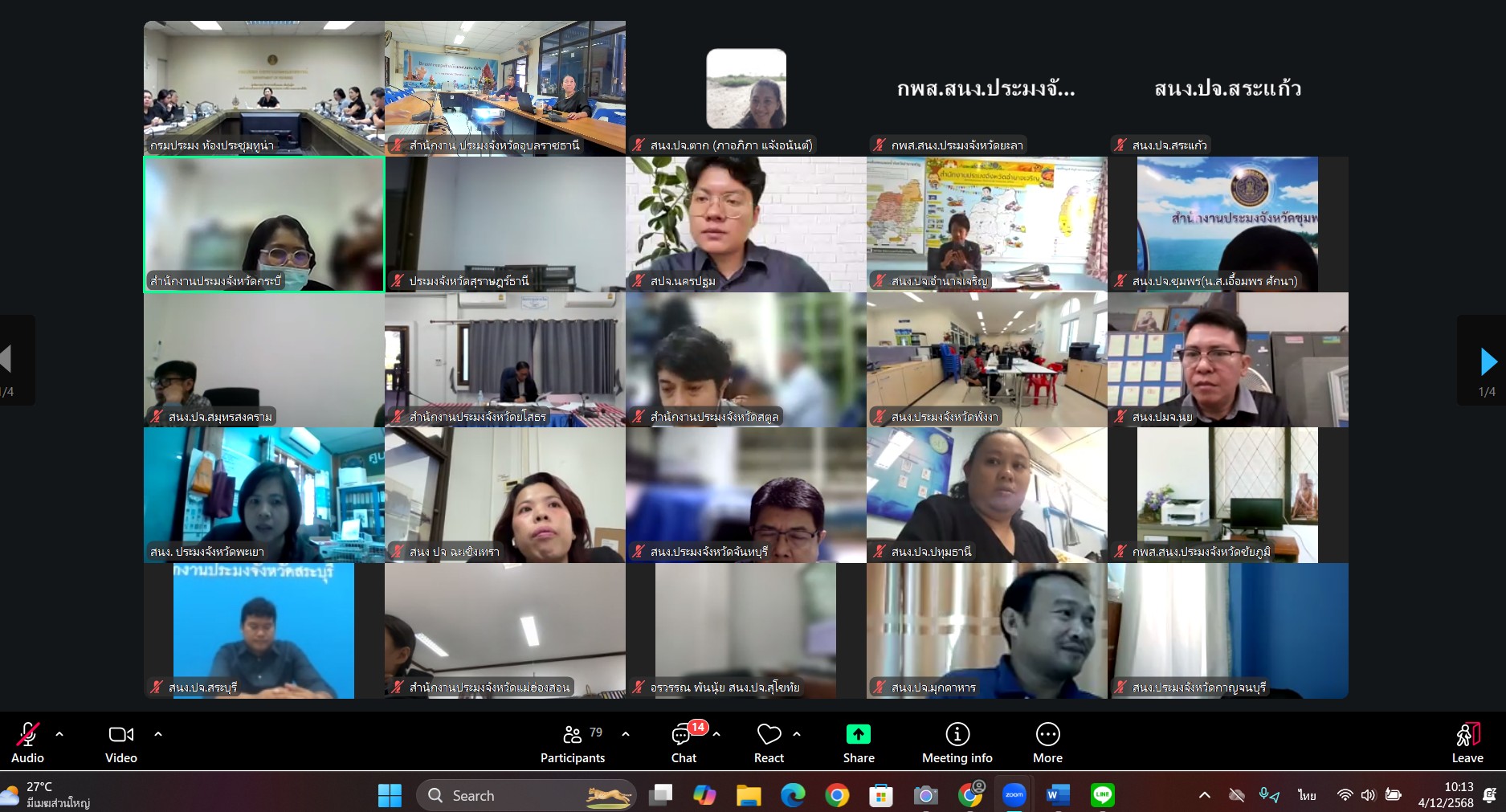Click the React heart icon
Image resolution: width=1506 pixels, height=812 pixels.
point(769,735)
